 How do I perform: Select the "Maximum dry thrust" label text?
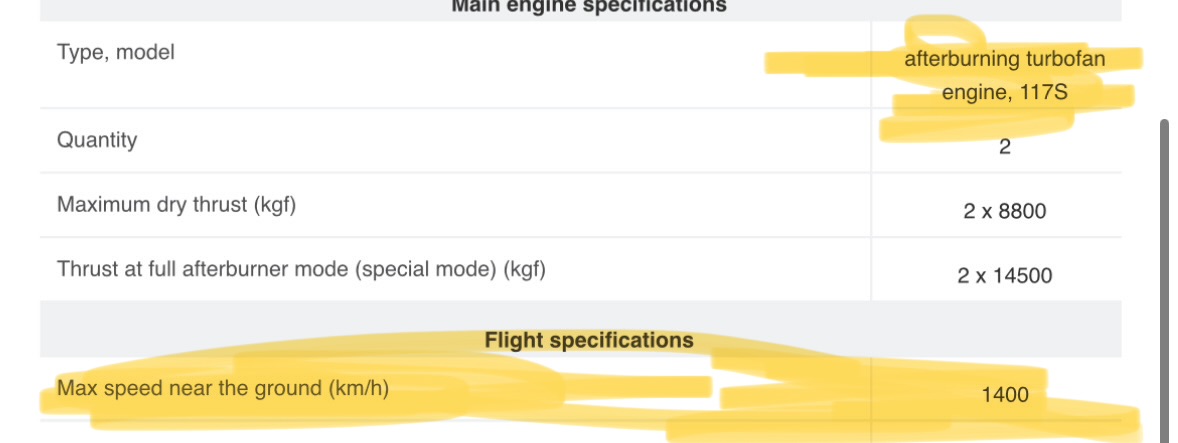tap(150, 205)
